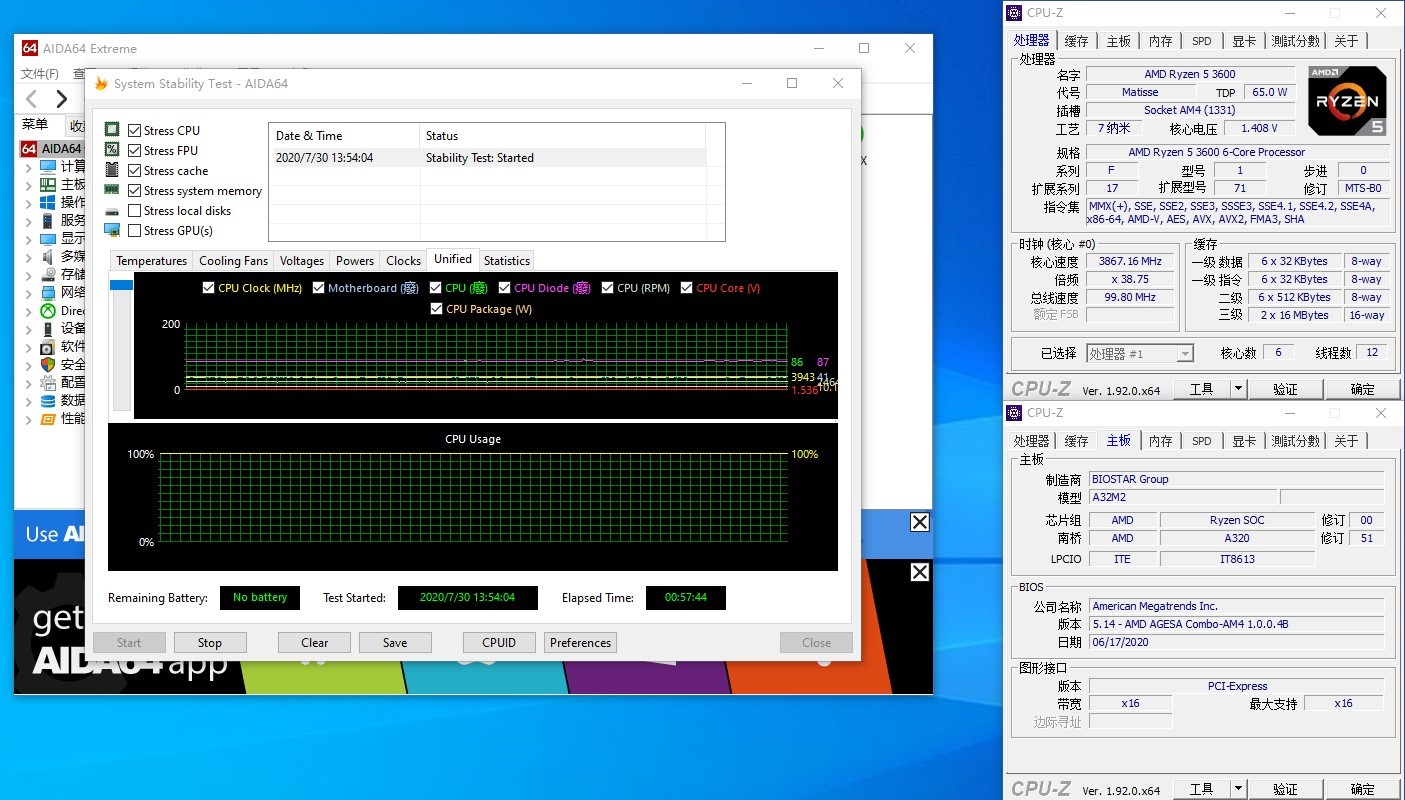This screenshot has width=1405, height=800.
Task: Toggle the Motherboard temperature graph checkbox
Action: click(x=319, y=288)
